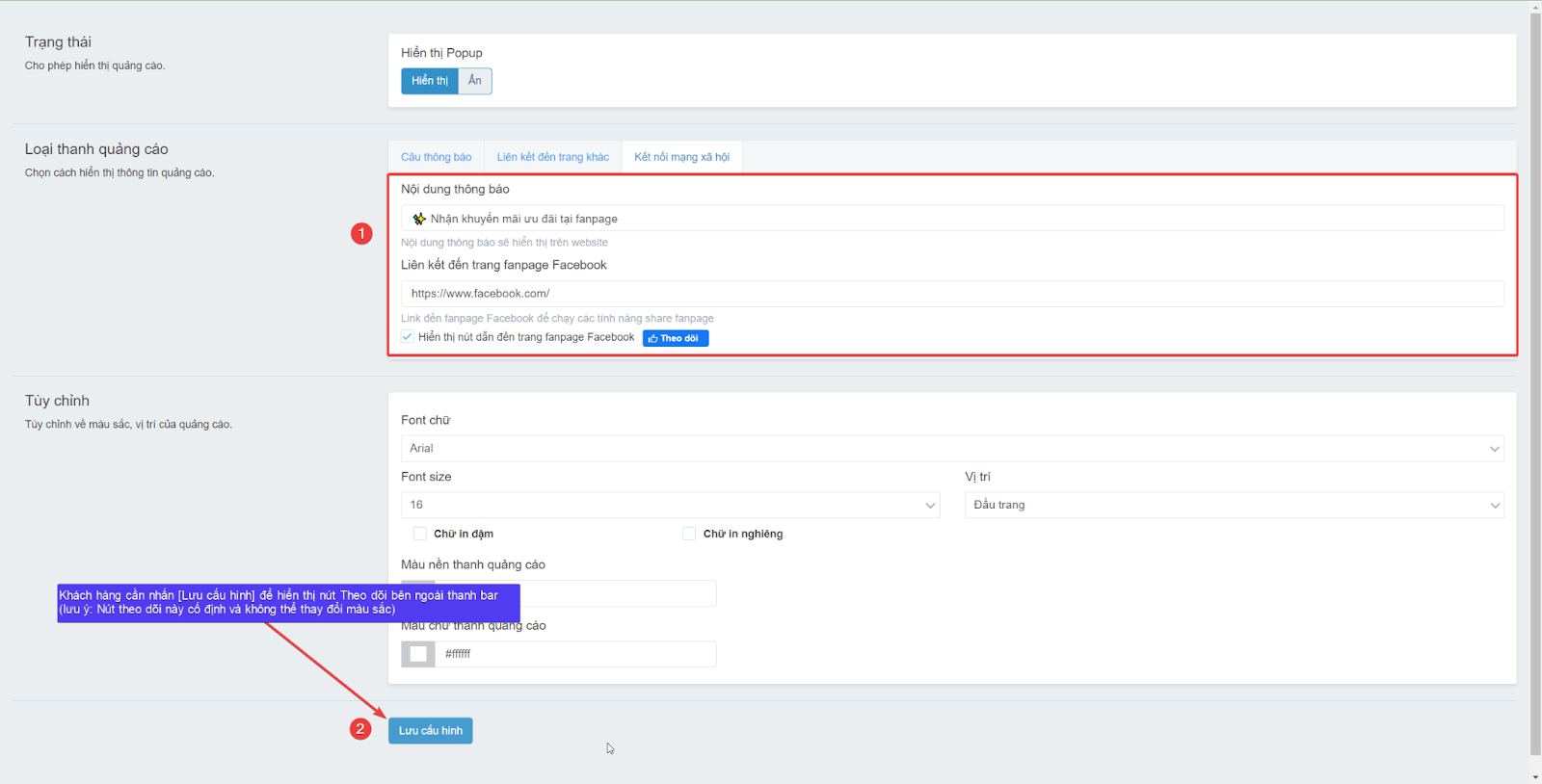Screen dimensions: 1542x784
Task: Enable Chữ in đậm bold checkbox
Action: click(x=420, y=534)
